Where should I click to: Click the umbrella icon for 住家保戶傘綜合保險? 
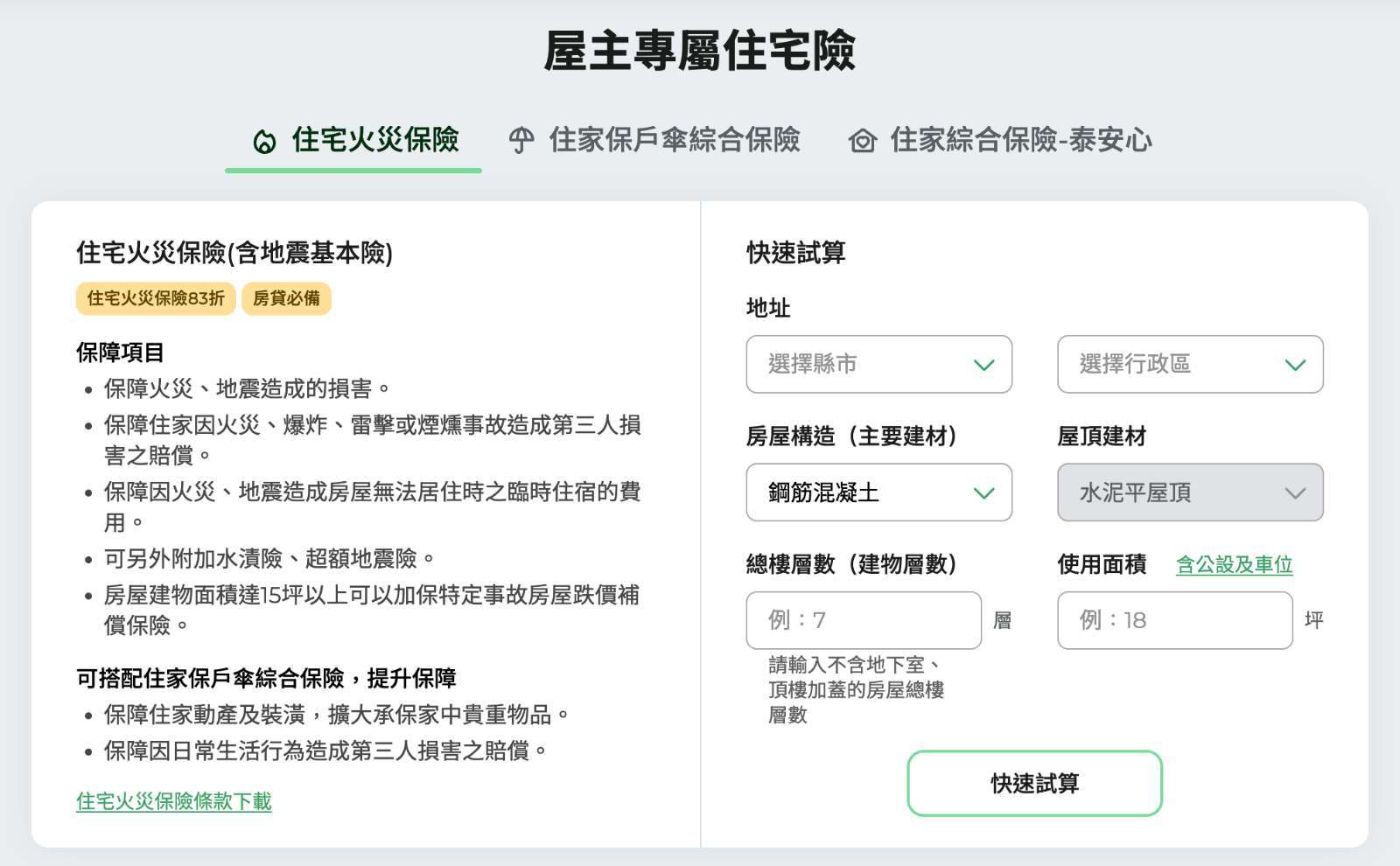point(521,141)
